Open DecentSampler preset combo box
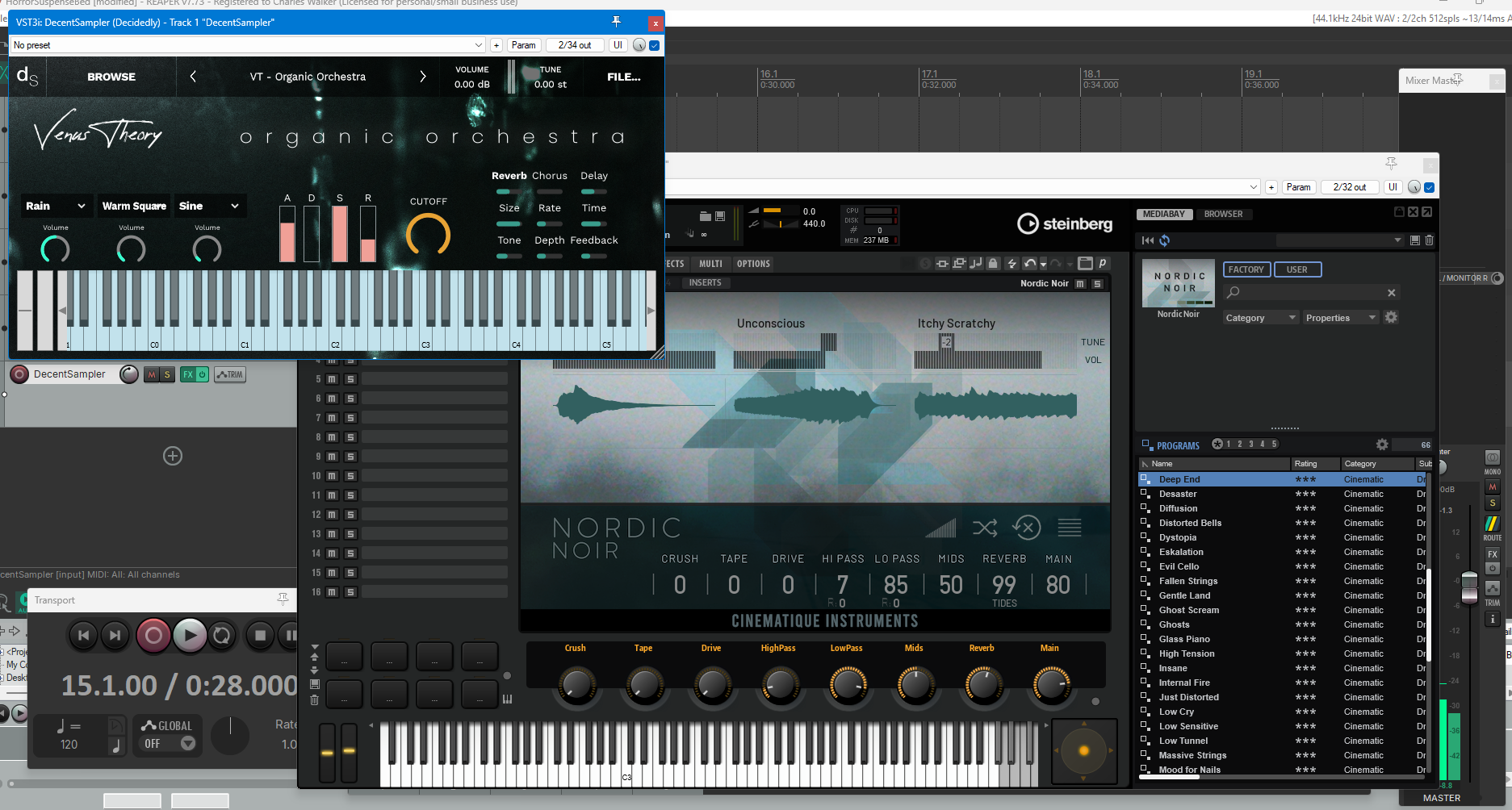Viewport: 1512px width, 810px height. click(x=248, y=45)
